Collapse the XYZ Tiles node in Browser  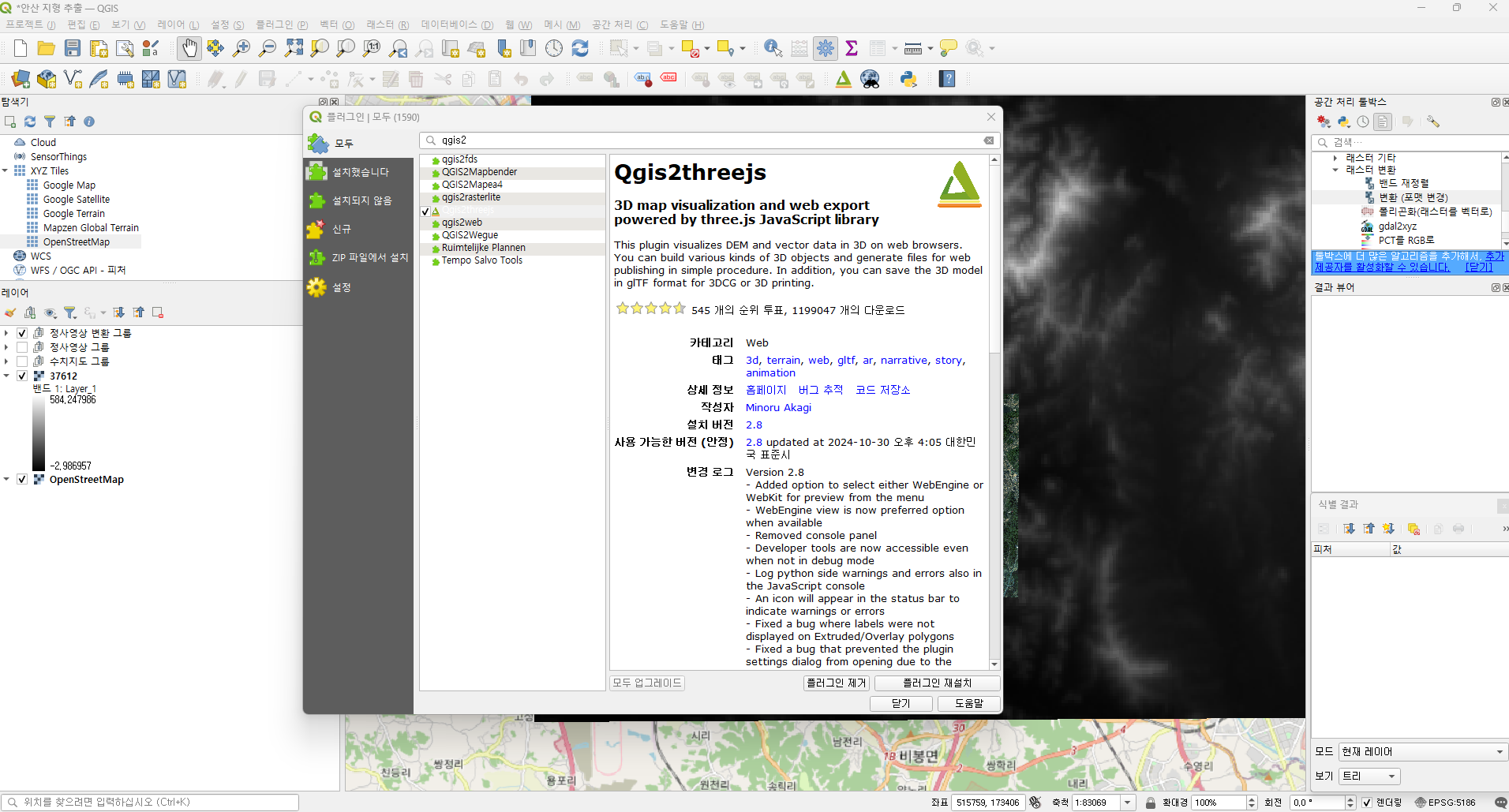coord(6,170)
